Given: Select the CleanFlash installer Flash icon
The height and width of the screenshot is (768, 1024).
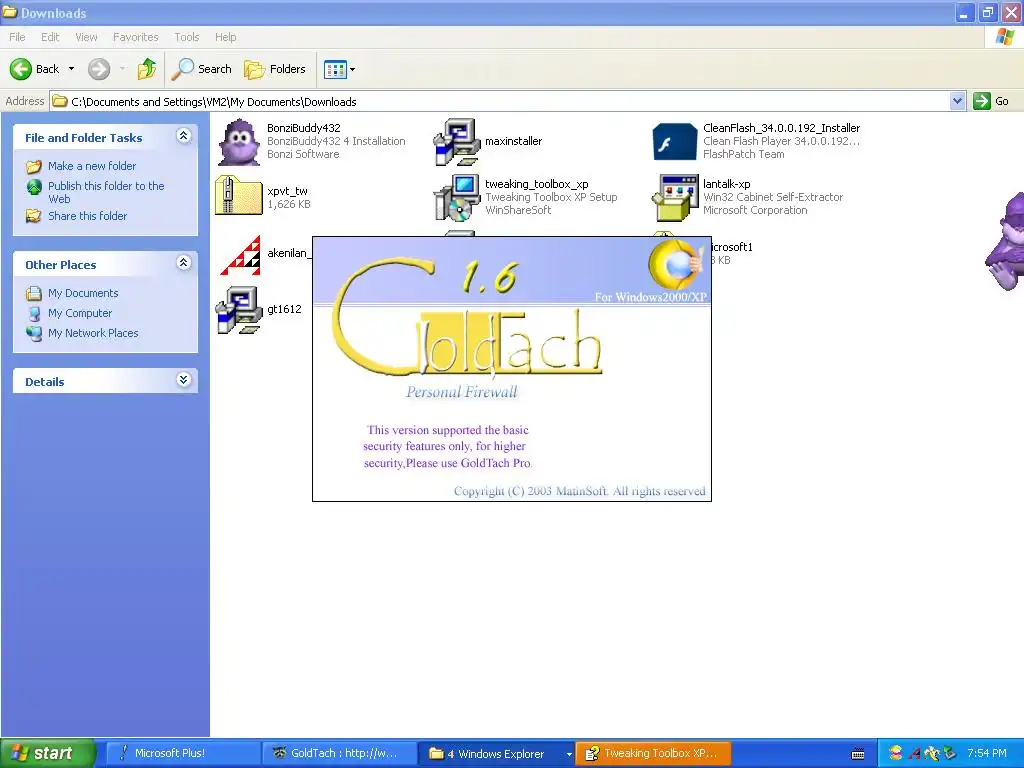Looking at the screenshot, I should [675, 142].
